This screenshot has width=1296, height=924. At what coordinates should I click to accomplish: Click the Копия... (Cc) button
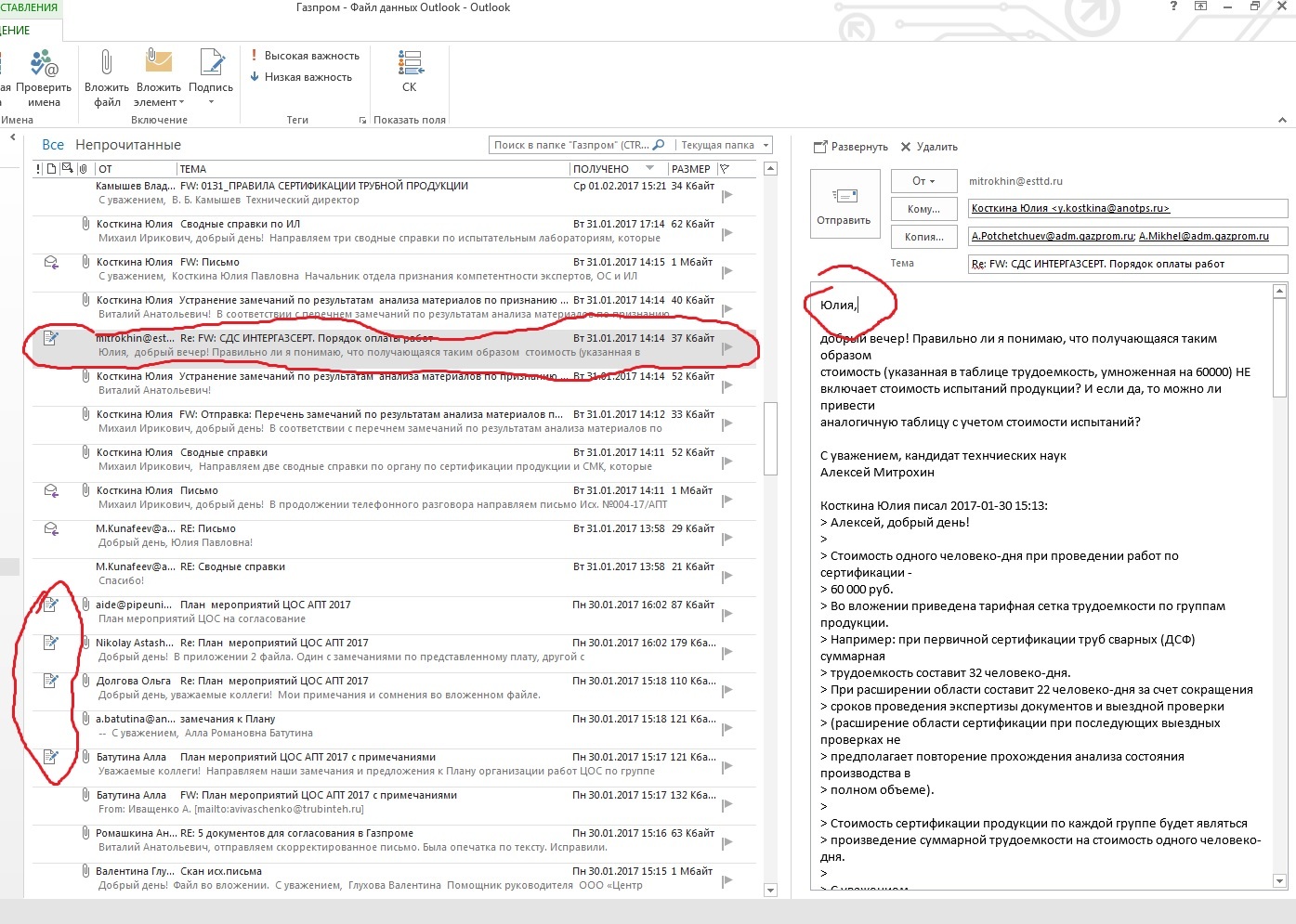pos(923,237)
